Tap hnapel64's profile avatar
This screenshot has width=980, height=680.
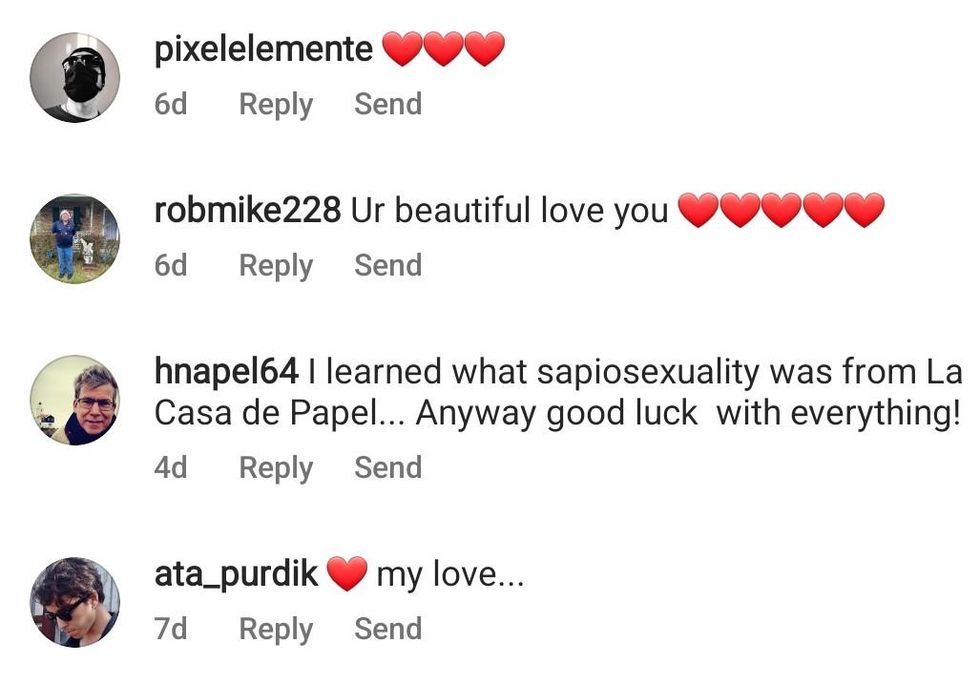pyautogui.click(x=75, y=399)
